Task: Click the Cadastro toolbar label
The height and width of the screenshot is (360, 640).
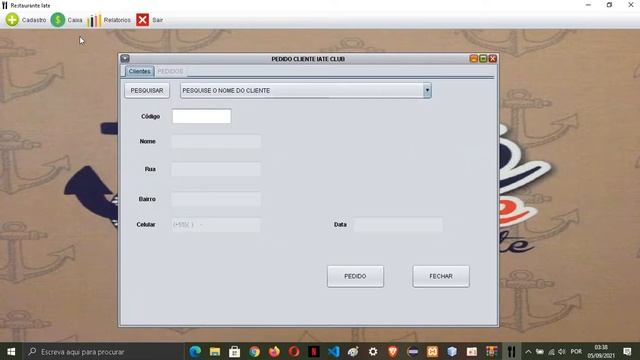Action: click(x=34, y=20)
